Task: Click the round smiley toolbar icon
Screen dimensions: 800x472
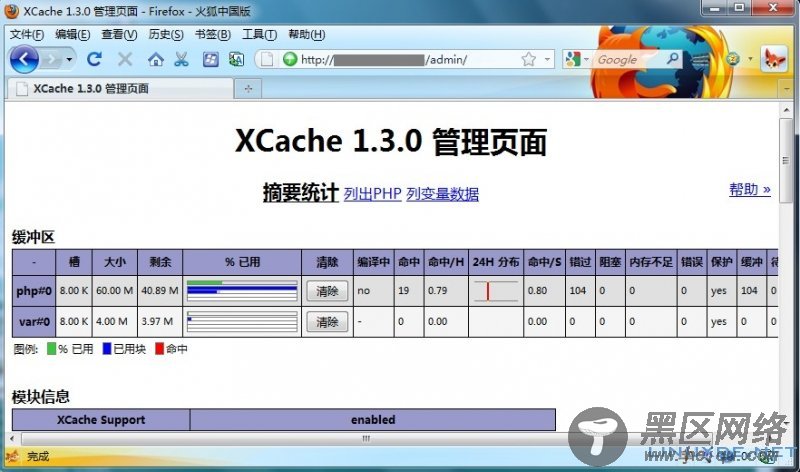Action: click(x=733, y=59)
